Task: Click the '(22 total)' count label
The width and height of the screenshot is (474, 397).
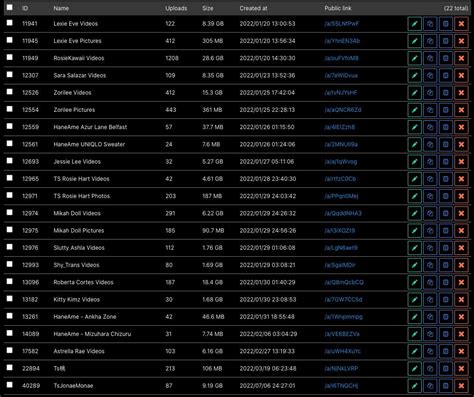Action: tap(456, 8)
